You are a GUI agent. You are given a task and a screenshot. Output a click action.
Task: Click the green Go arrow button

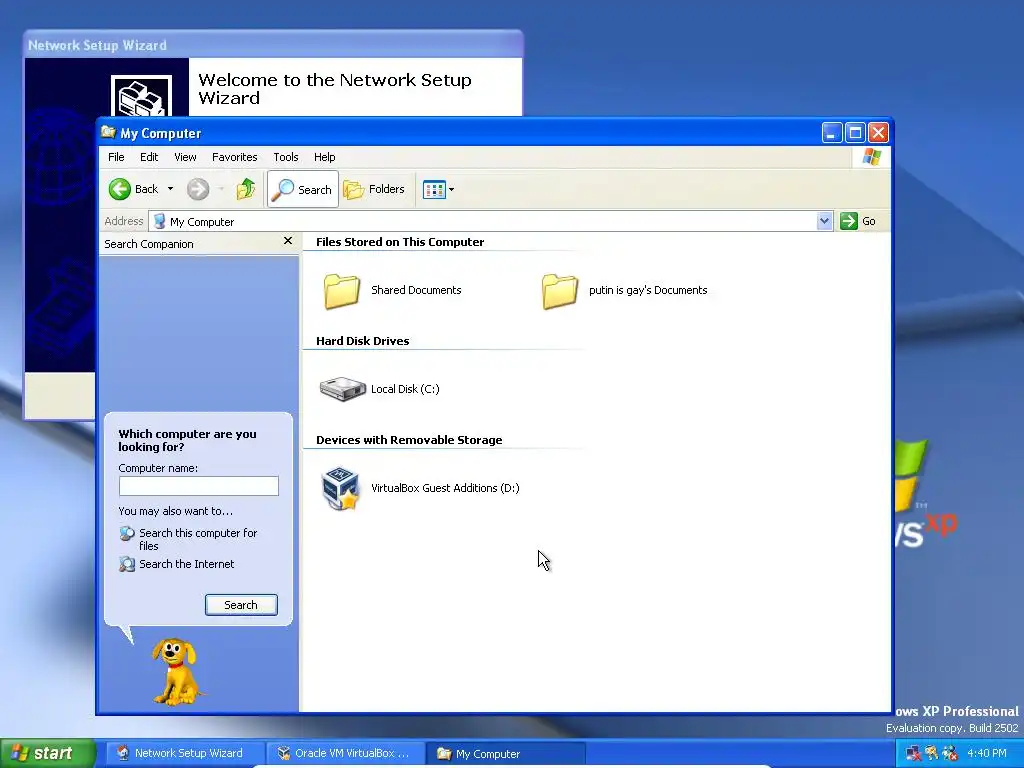(x=848, y=221)
